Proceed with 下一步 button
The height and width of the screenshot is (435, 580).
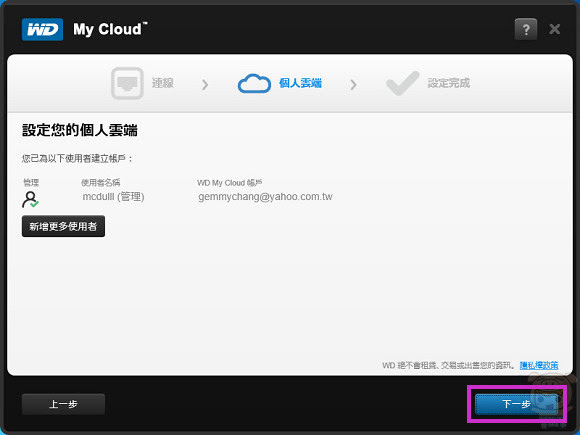pos(516,404)
